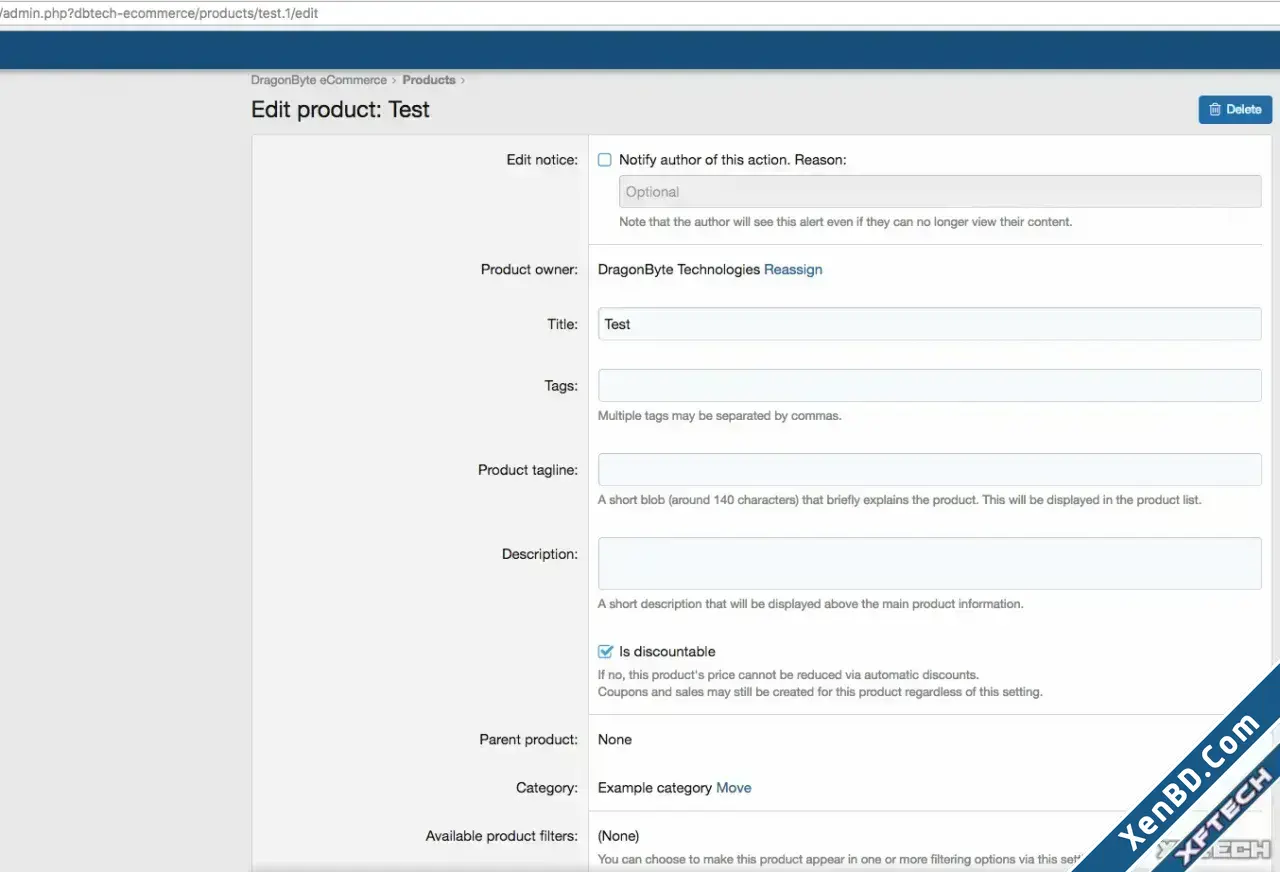
Task: Open DragonByte eCommerce breadcrumb link
Action: point(319,80)
